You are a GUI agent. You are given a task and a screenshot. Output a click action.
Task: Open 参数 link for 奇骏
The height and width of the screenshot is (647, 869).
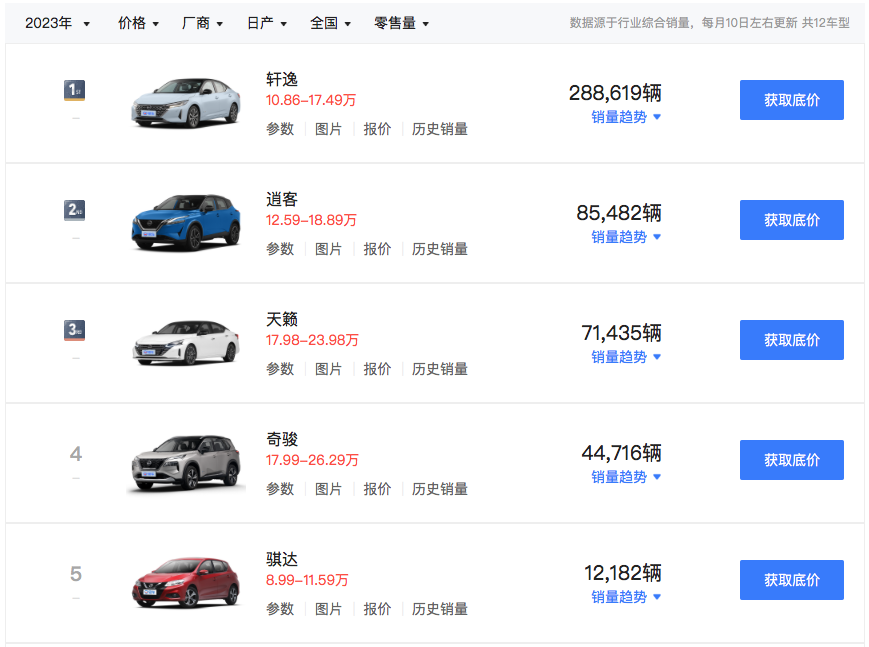[x=280, y=489]
